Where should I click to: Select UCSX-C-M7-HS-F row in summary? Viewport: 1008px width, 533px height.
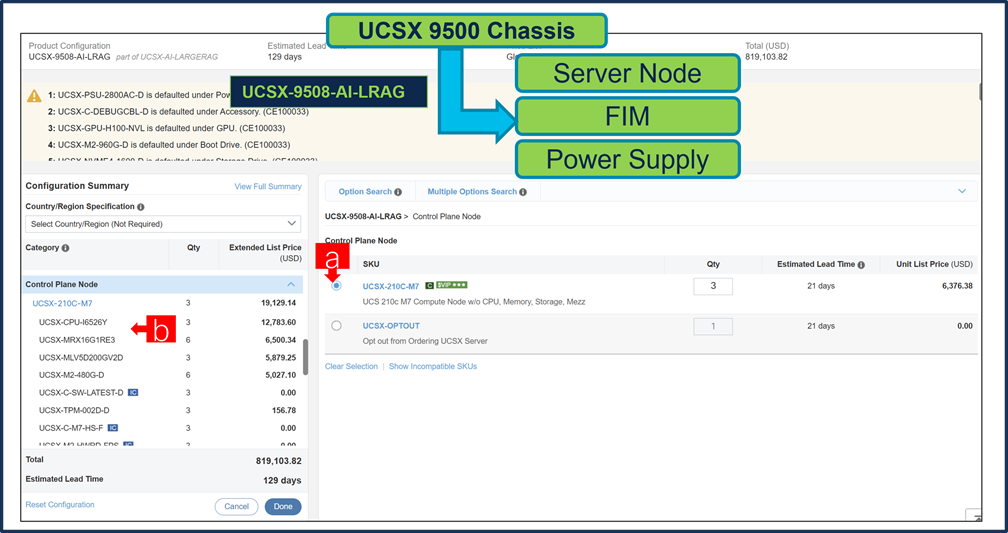(x=163, y=428)
